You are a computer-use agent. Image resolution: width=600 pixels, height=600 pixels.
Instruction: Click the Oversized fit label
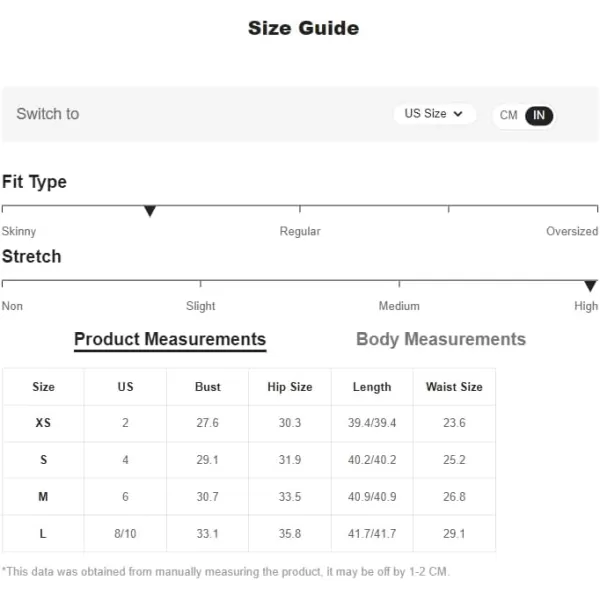(x=572, y=231)
